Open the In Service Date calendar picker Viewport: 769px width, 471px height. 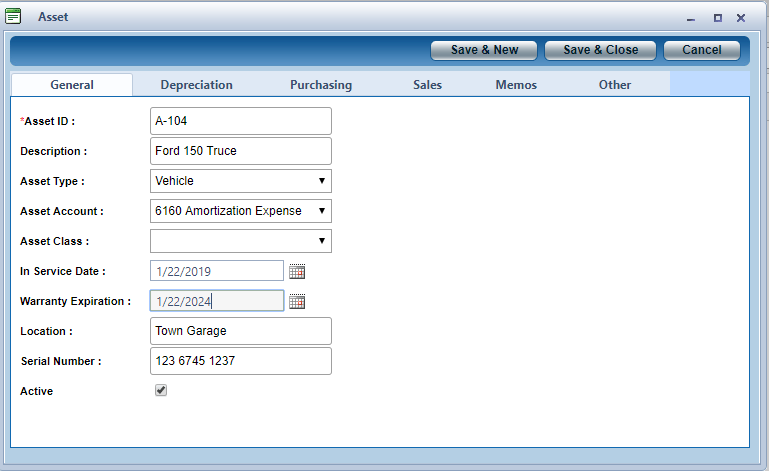[296, 271]
